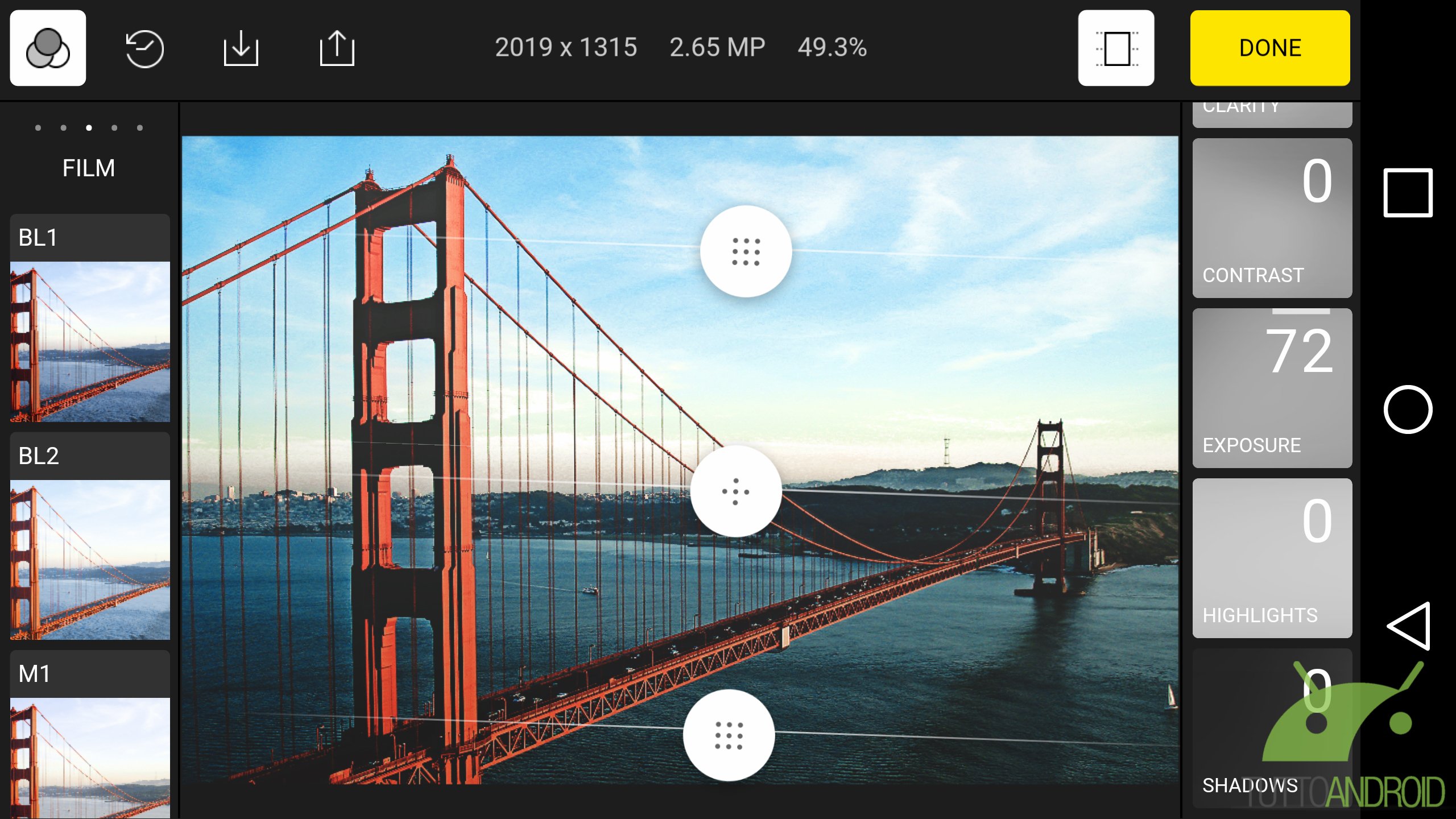1456x819 pixels.
Task: Open Android recent apps square button
Action: click(x=1408, y=193)
